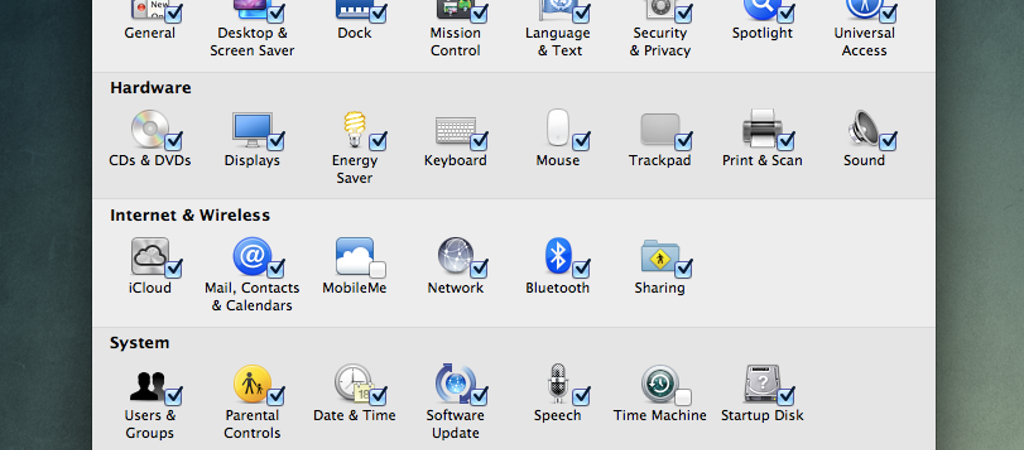Open the Keyboard preference icon

tap(455, 131)
